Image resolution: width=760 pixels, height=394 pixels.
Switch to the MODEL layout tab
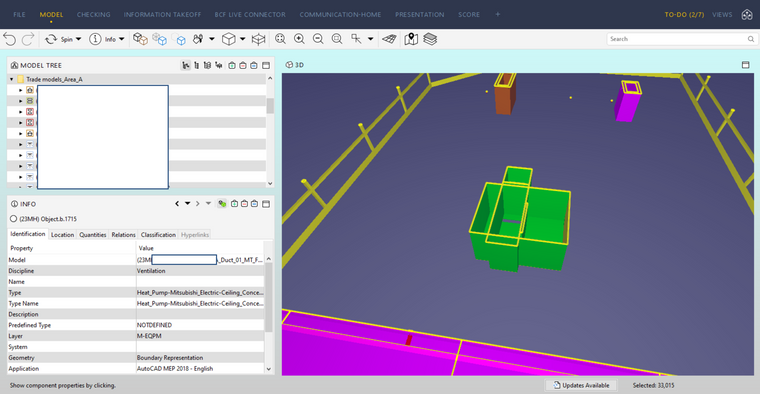pos(51,15)
